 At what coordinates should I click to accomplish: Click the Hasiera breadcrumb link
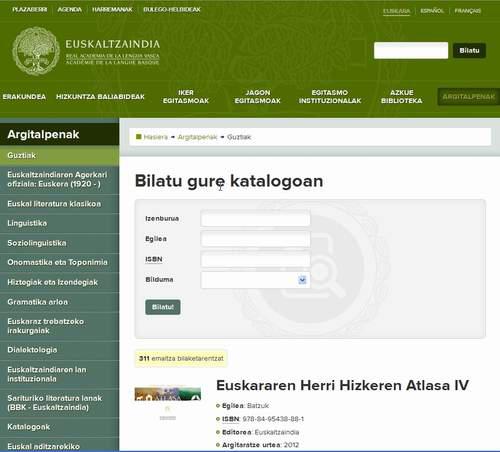pyautogui.click(x=156, y=137)
